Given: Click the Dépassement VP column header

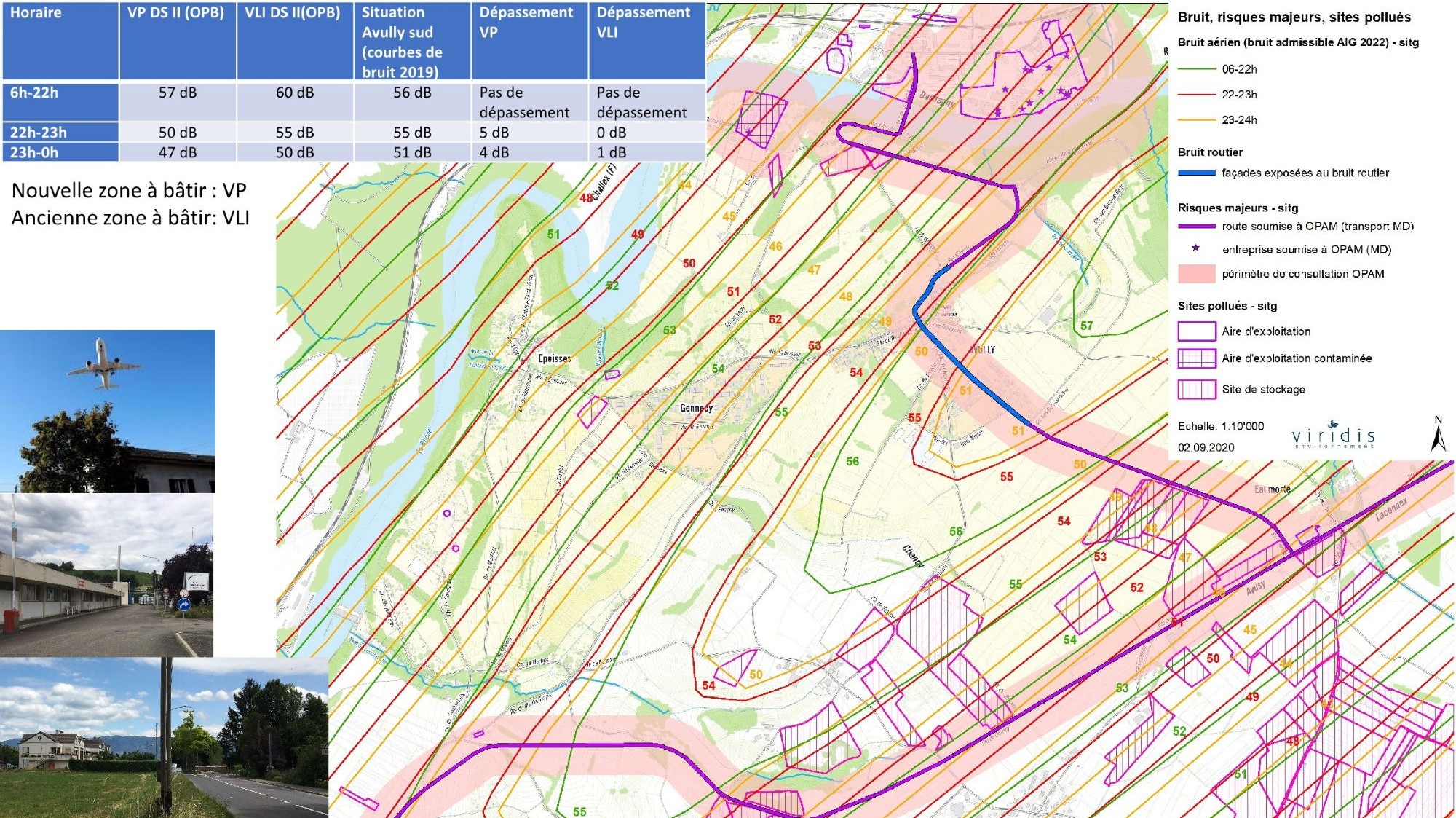Looking at the screenshot, I should pyautogui.click(x=529, y=40).
